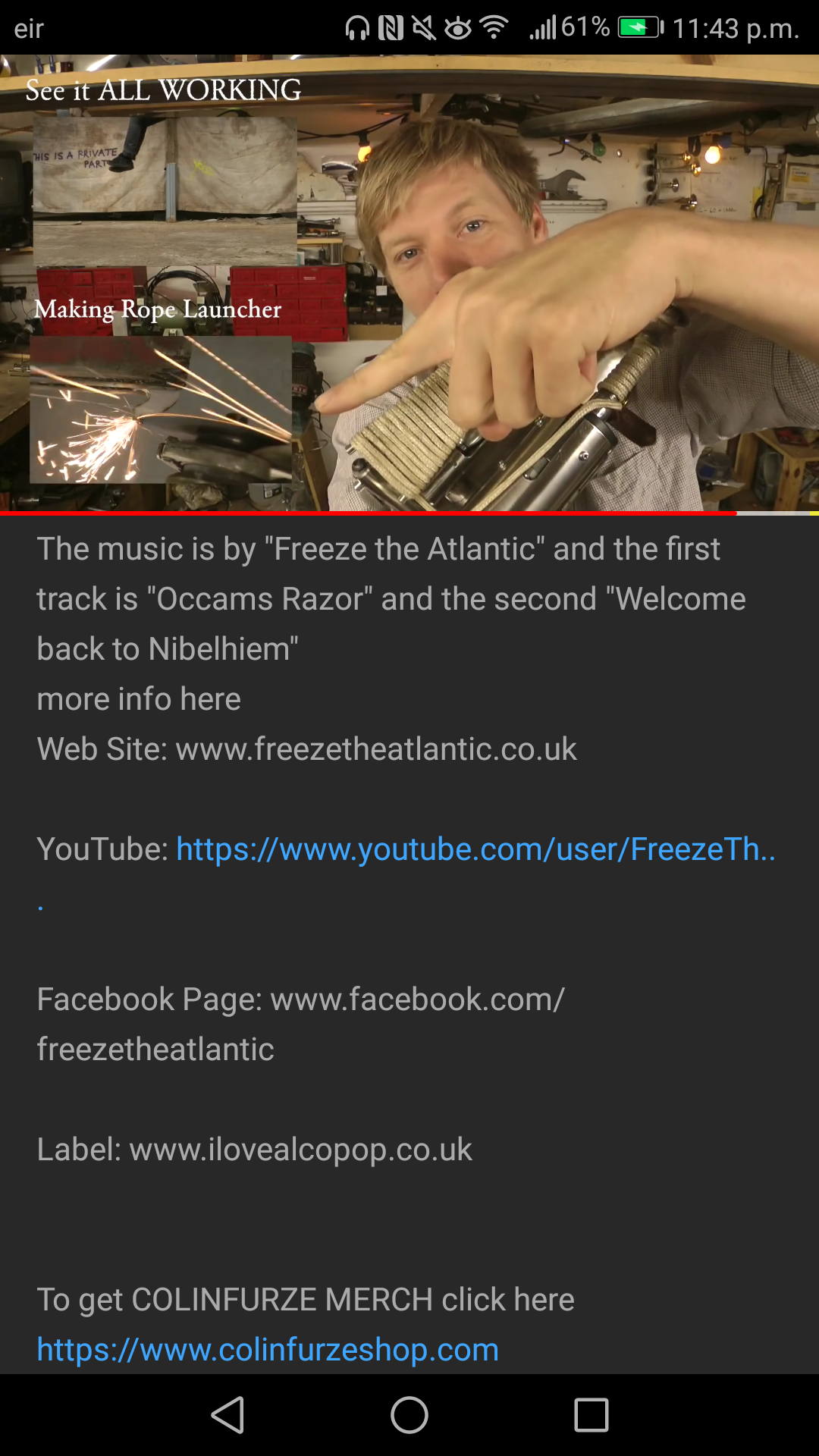Screen dimensions: 819x1456
Task: Open the 'Making Rope Launcher' video thumbnail
Action: pyautogui.click(x=161, y=409)
